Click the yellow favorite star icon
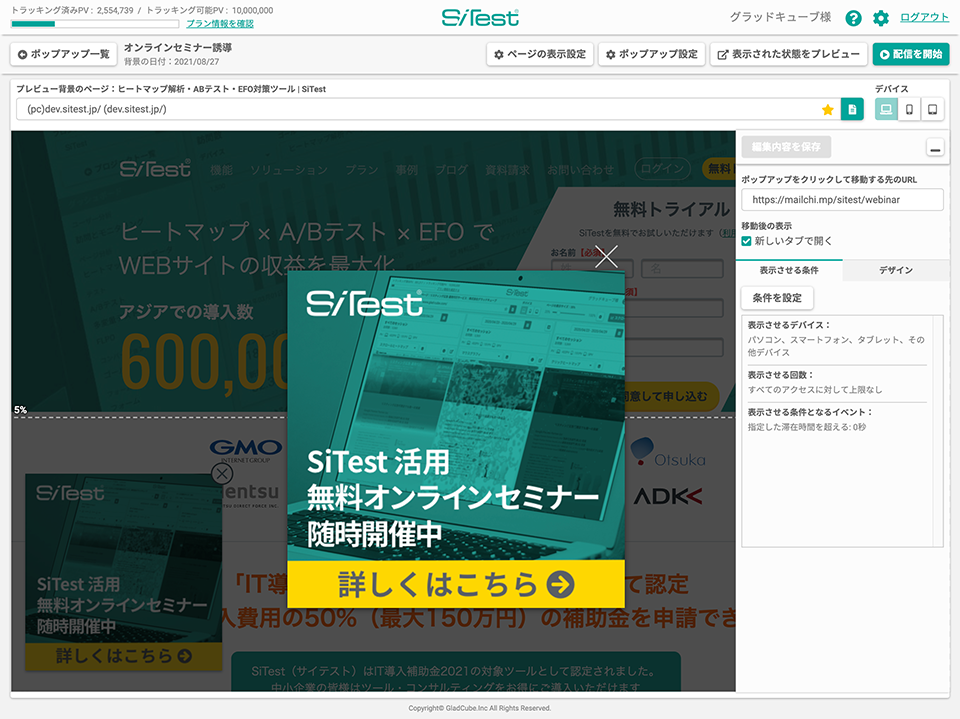Screen dimensions: 960x719 point(828,110)
